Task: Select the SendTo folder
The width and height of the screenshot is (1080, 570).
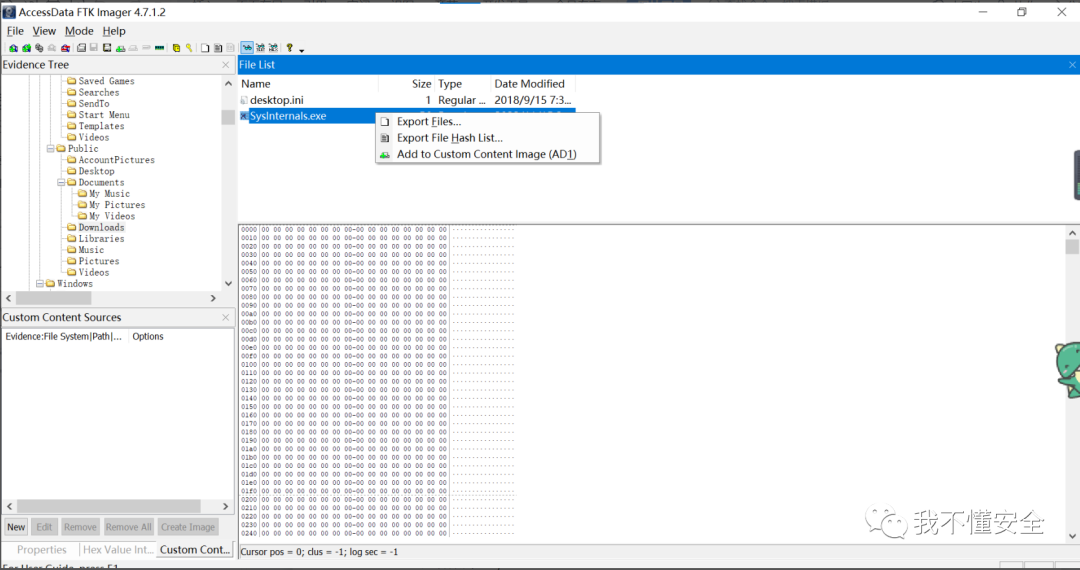Action: pos(94,103)
